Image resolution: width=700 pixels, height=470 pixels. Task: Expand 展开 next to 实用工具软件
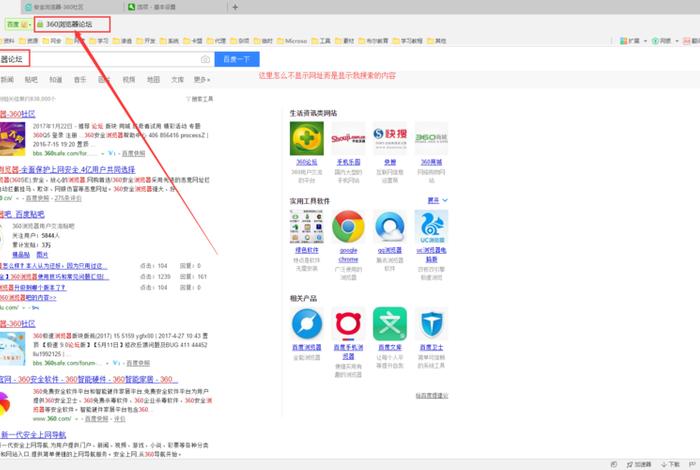[x=438, y=200]
